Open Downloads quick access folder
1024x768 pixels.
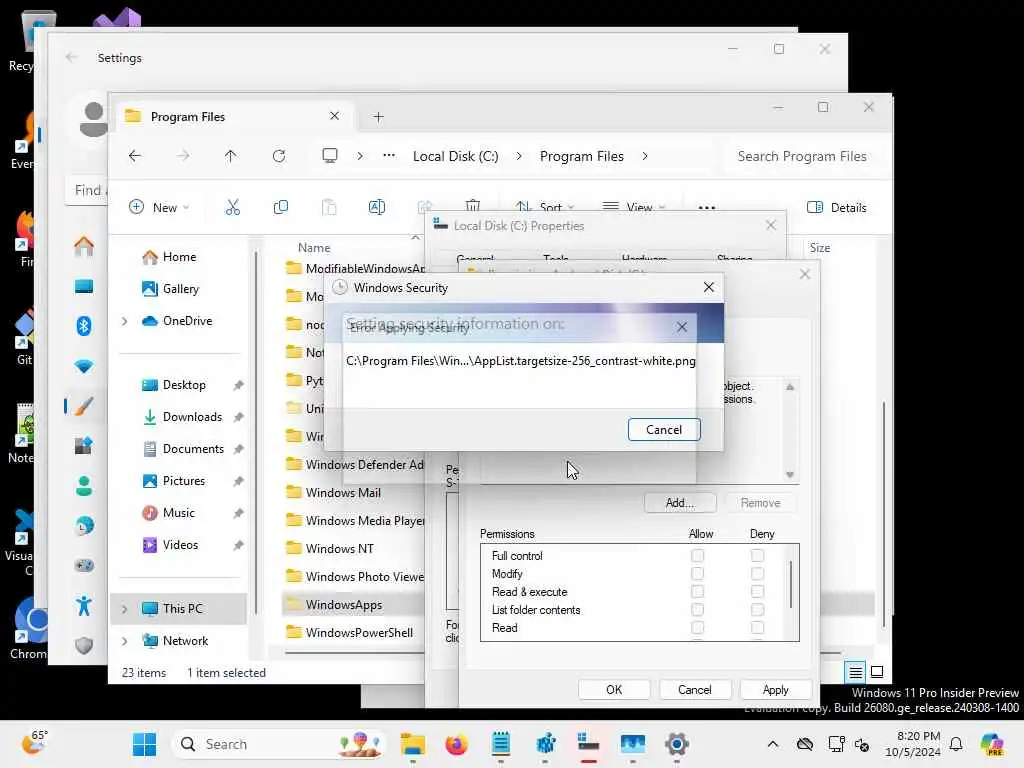[x=182, y=417]
